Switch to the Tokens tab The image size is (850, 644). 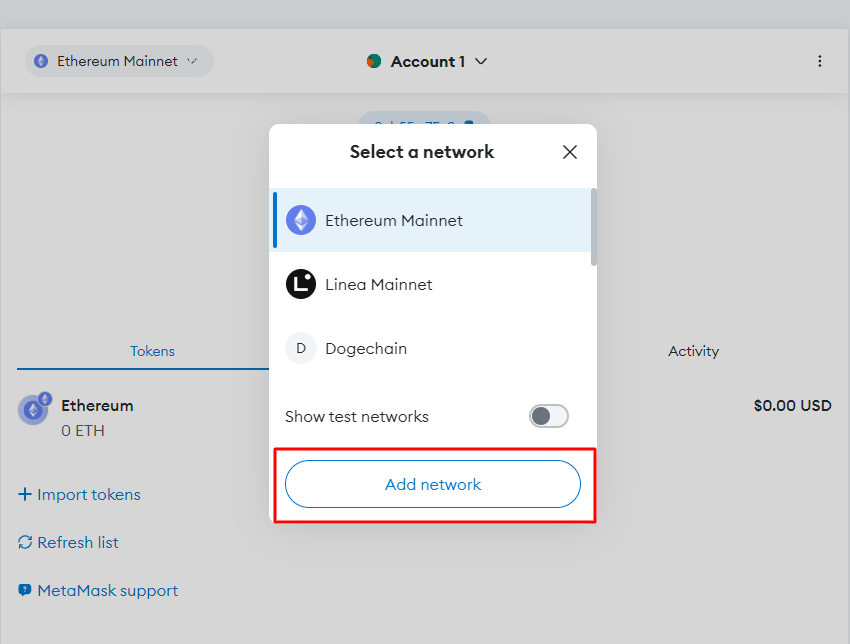[152, 351]
